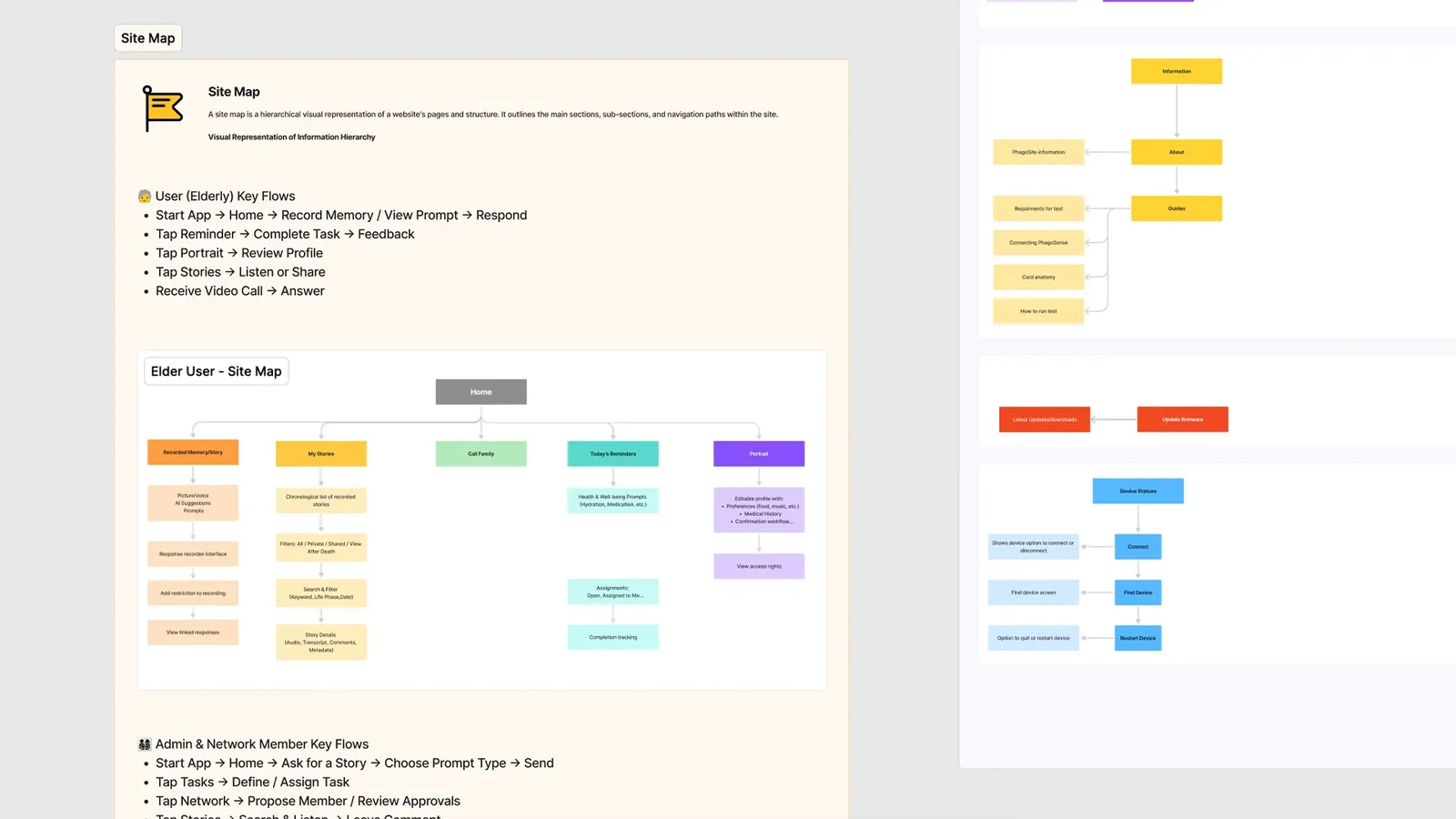Viewport: 1456px width, 819px height.
Task: Click the 'View access rights' box
Action: point(759,566)
